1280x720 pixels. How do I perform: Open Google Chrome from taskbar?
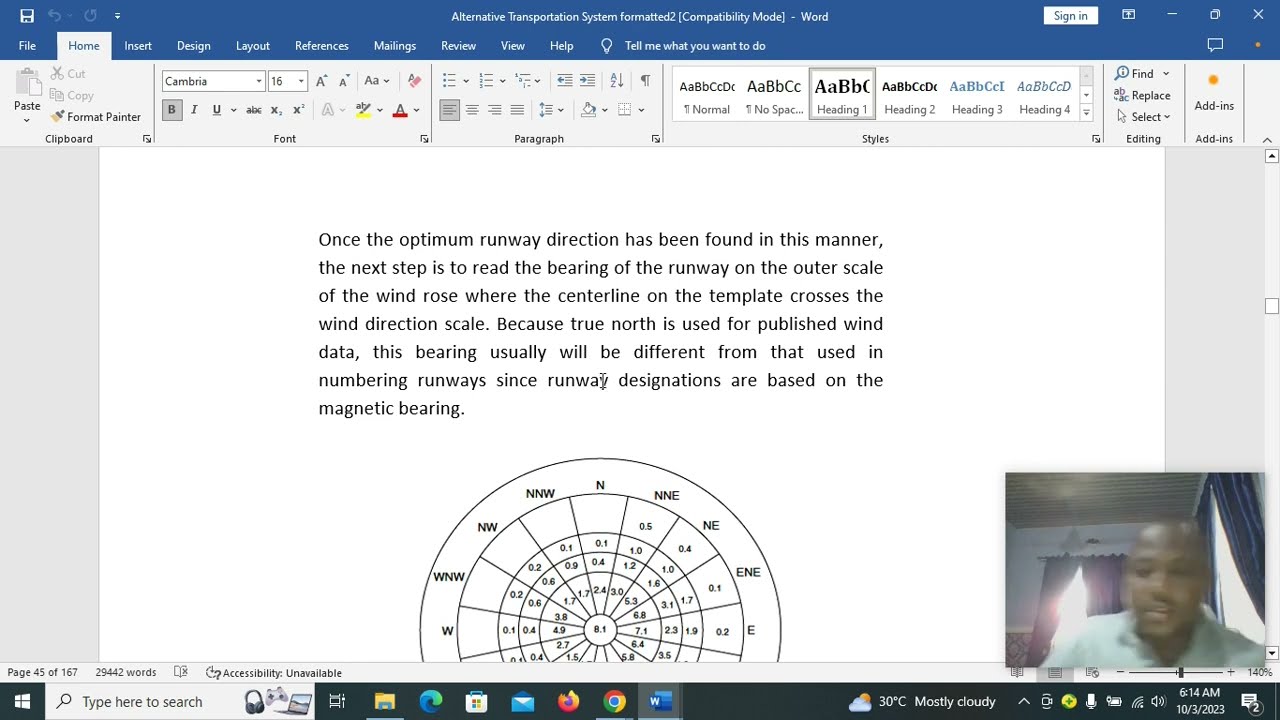pos(614,702)
